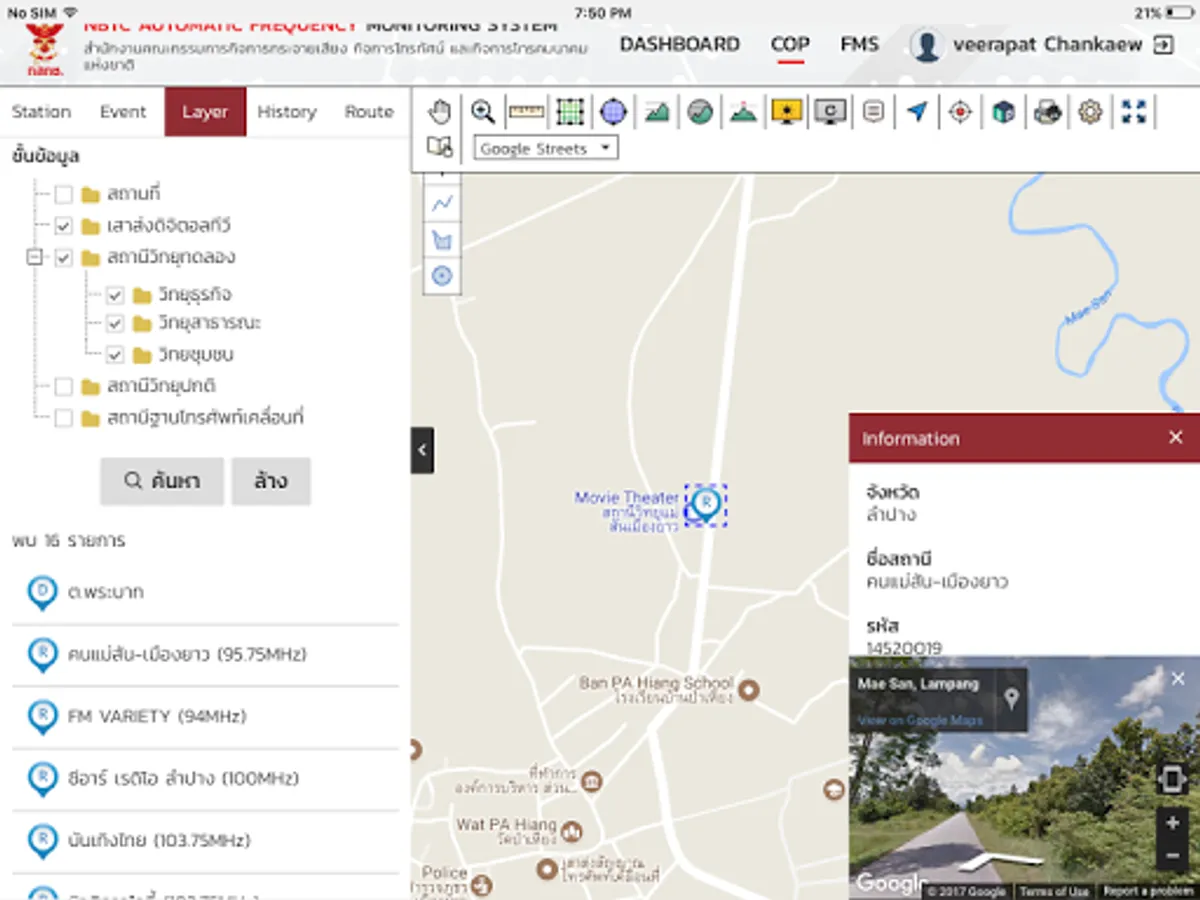Click the red target locate icon
The width and height of the screenshot is (1200, 900).
[x=960, y=112]
